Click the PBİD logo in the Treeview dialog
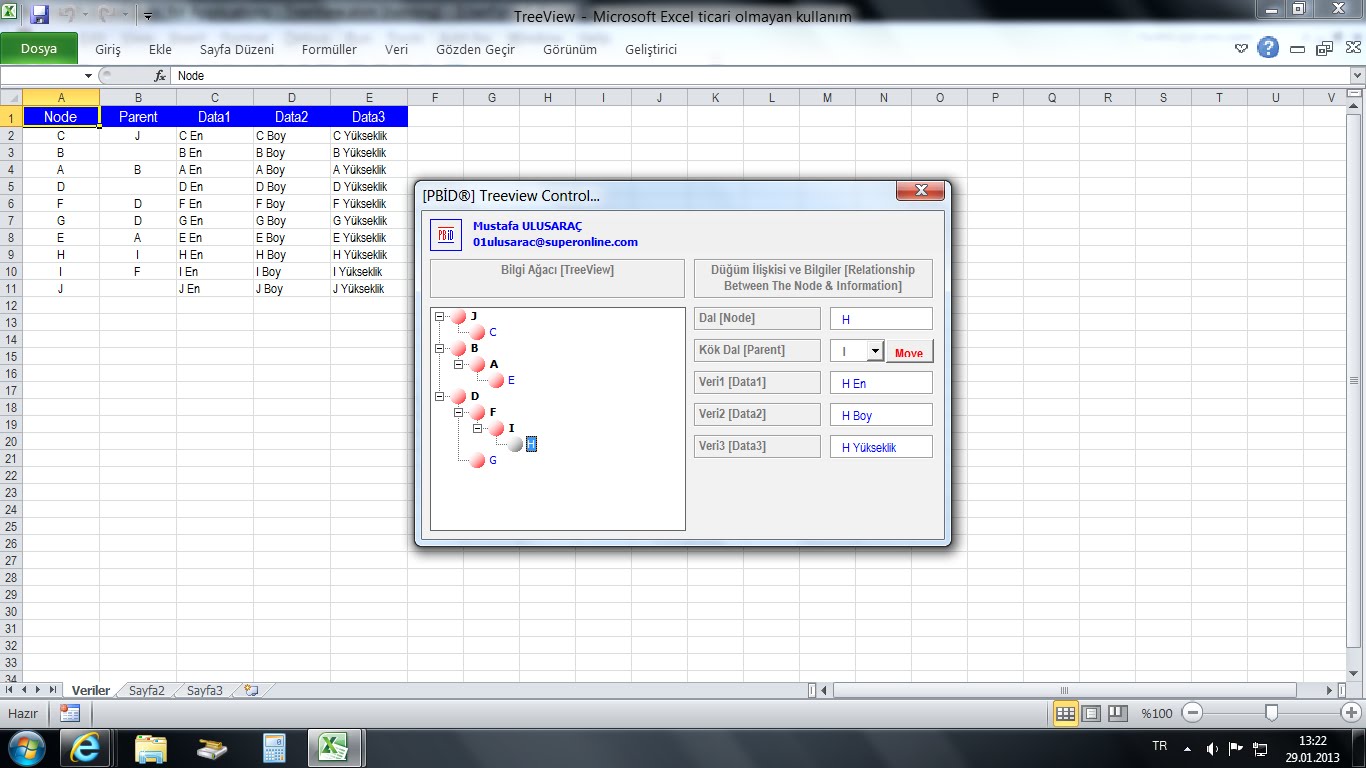 point(445,235)
